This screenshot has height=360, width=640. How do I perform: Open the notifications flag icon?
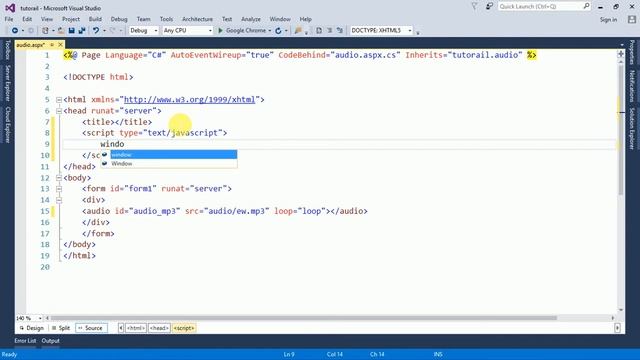pos(474,7)
